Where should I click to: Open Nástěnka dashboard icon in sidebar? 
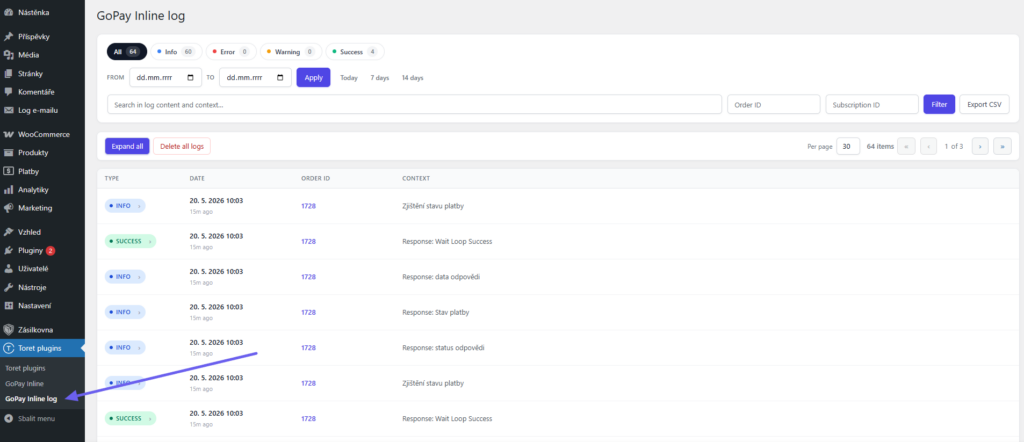click(x=8, y=12)
